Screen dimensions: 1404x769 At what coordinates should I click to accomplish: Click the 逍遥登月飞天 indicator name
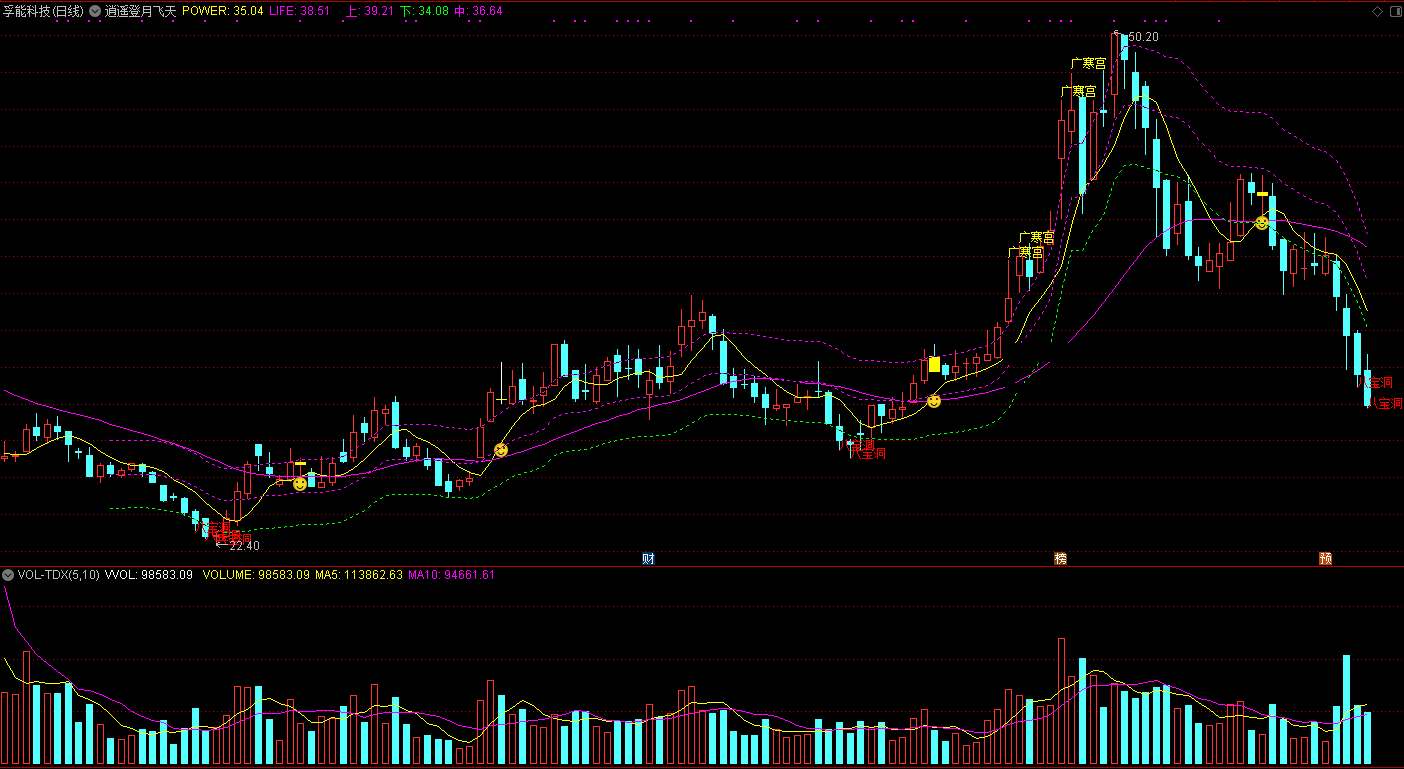[140, 11]
